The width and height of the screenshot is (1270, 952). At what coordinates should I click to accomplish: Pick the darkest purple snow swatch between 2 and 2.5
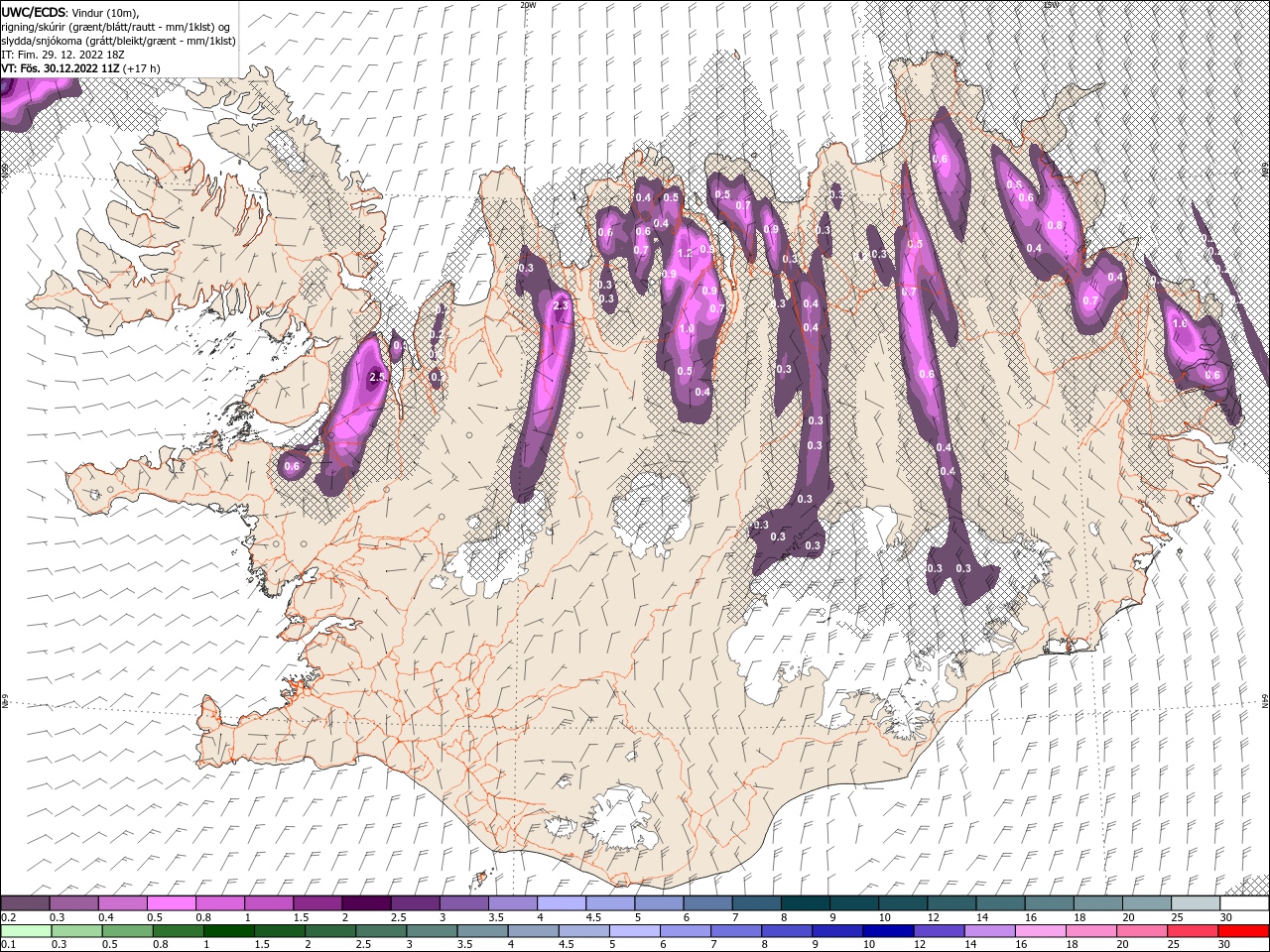click(367, 903)
